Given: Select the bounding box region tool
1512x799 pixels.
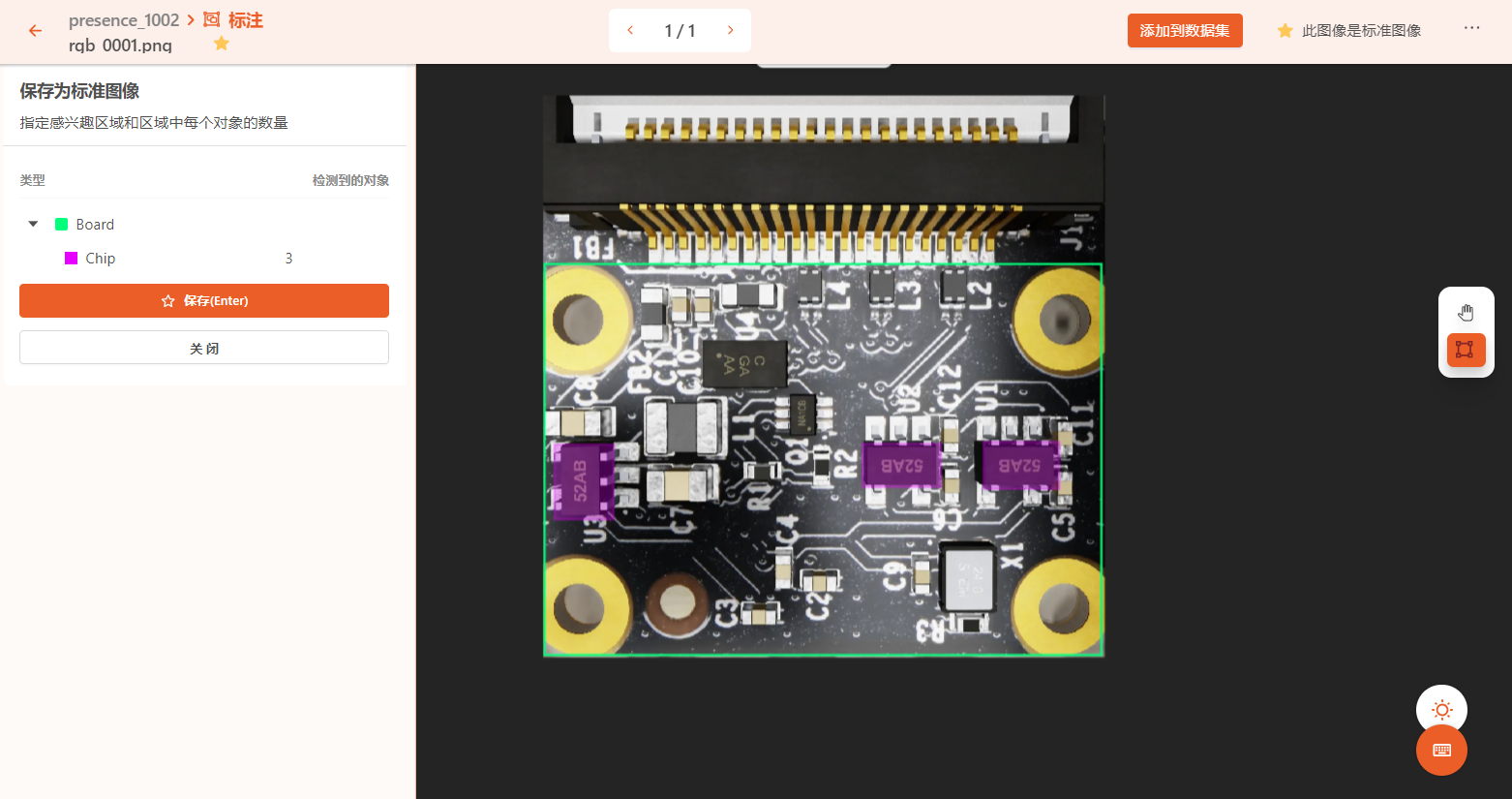Looking at the screenshot, I should (1466, 350).
